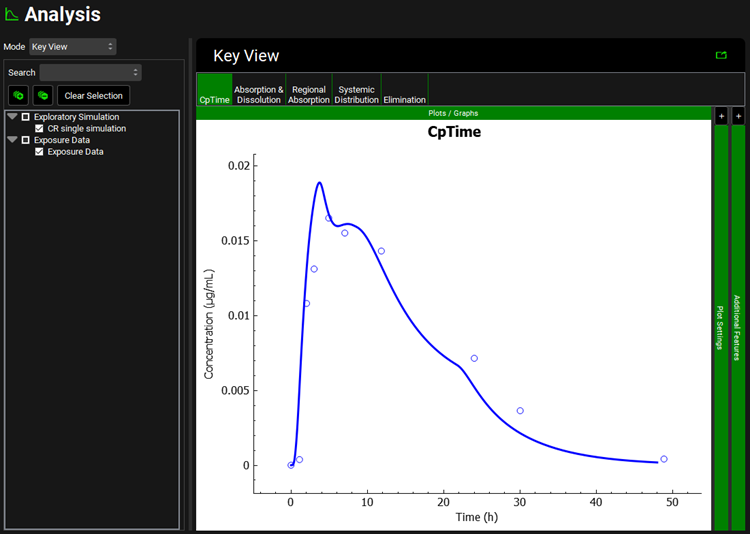
Task: Collapse the Exposure Data tree node
Action: point(12,140)
